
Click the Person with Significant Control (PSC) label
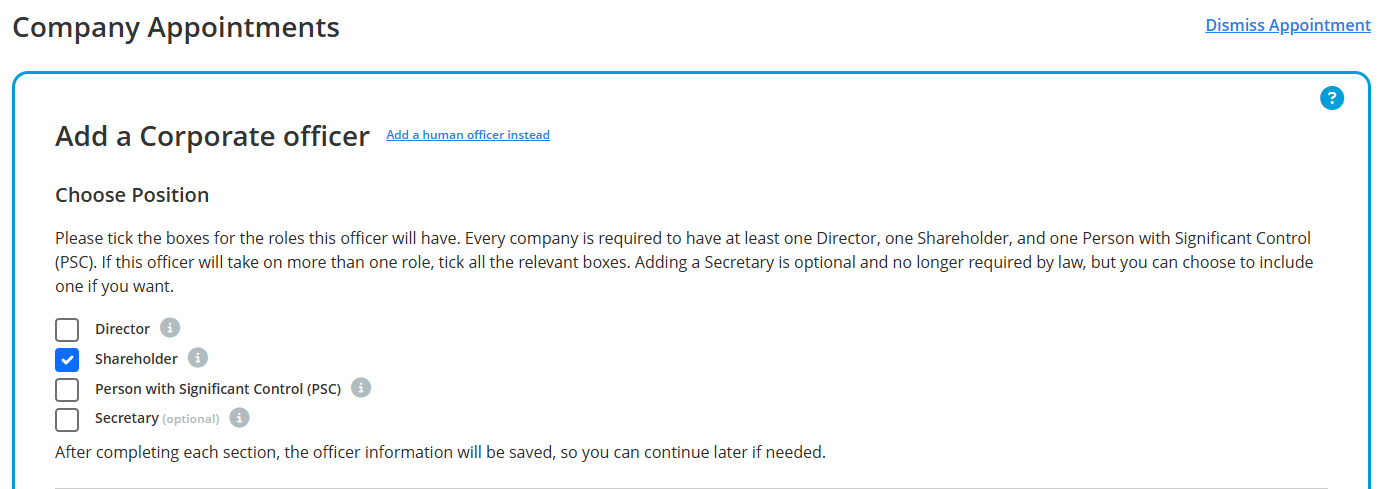[218, 389]
